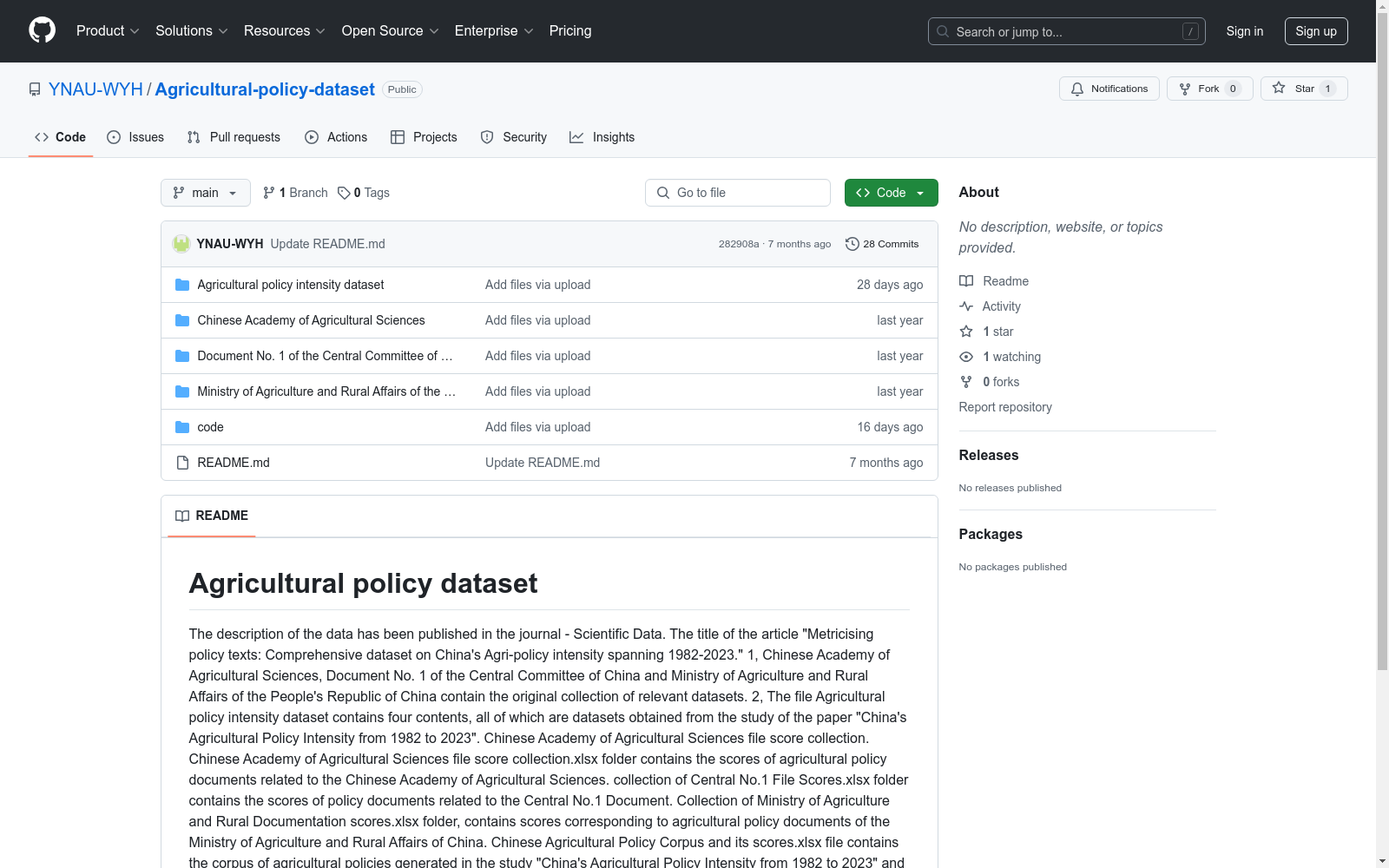Click the folder icon for Ministry of Agriculture
This screenshot has height=868, width=1389.
pyautogui.click(x=182, y=391)
